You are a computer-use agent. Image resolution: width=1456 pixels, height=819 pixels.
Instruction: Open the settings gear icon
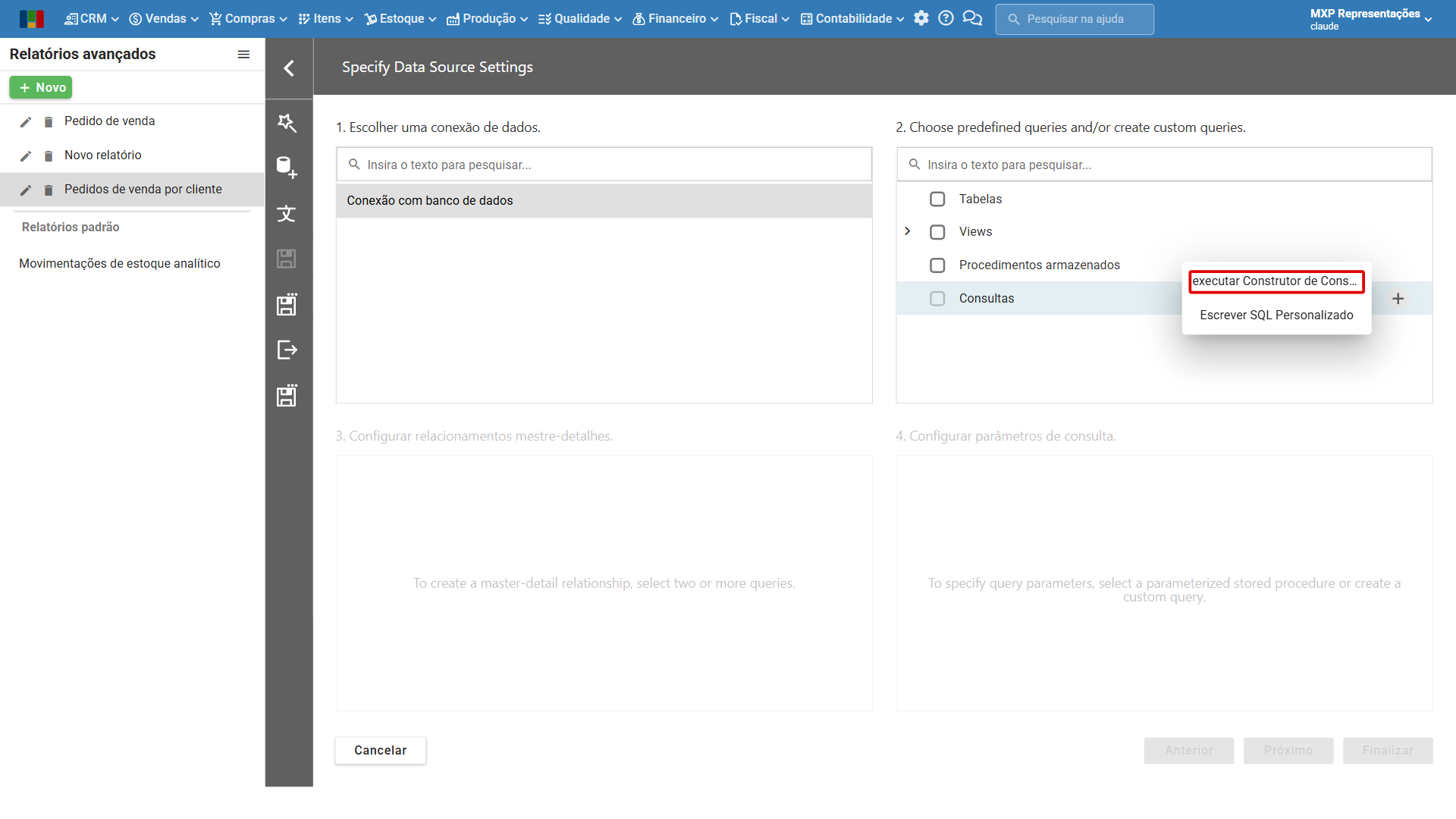coord(921,18)
